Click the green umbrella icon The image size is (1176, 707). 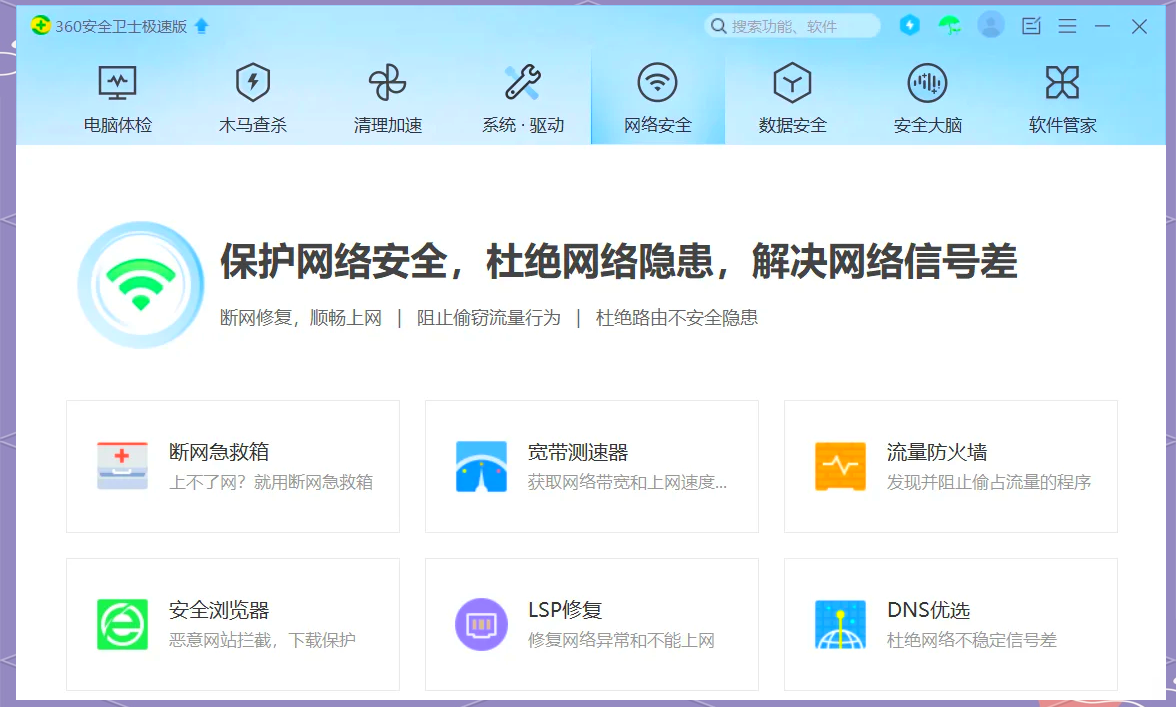click(x=950, y=25)
